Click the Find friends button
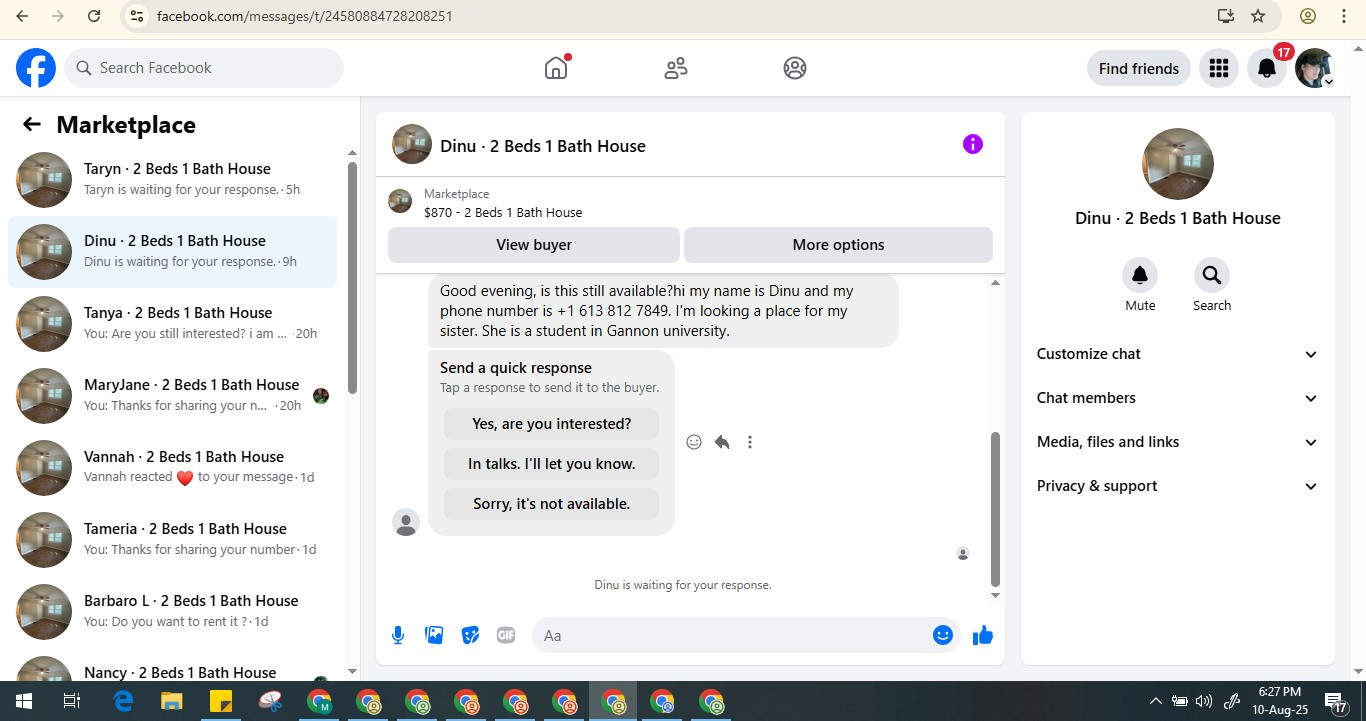 click(x=1138, y=68)
